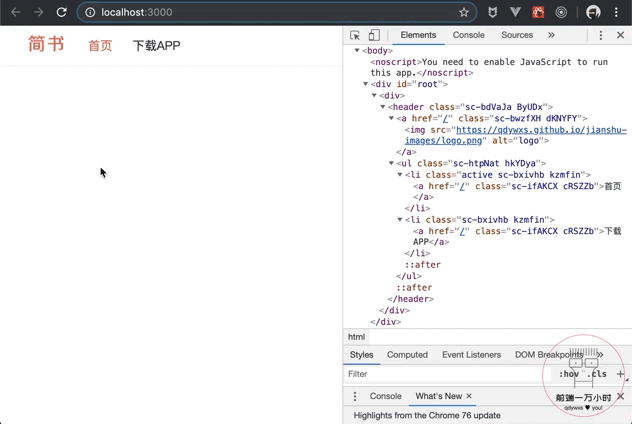Open the Styles pane tab
This screenshot has width=632, height=424.
pos(362,355)
